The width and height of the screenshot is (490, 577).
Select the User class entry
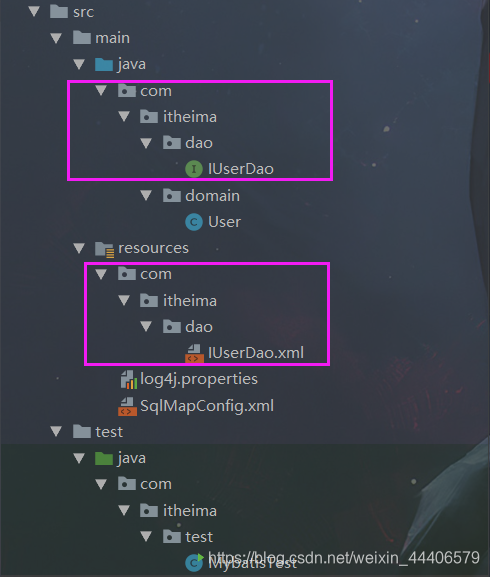pos(213,222)
